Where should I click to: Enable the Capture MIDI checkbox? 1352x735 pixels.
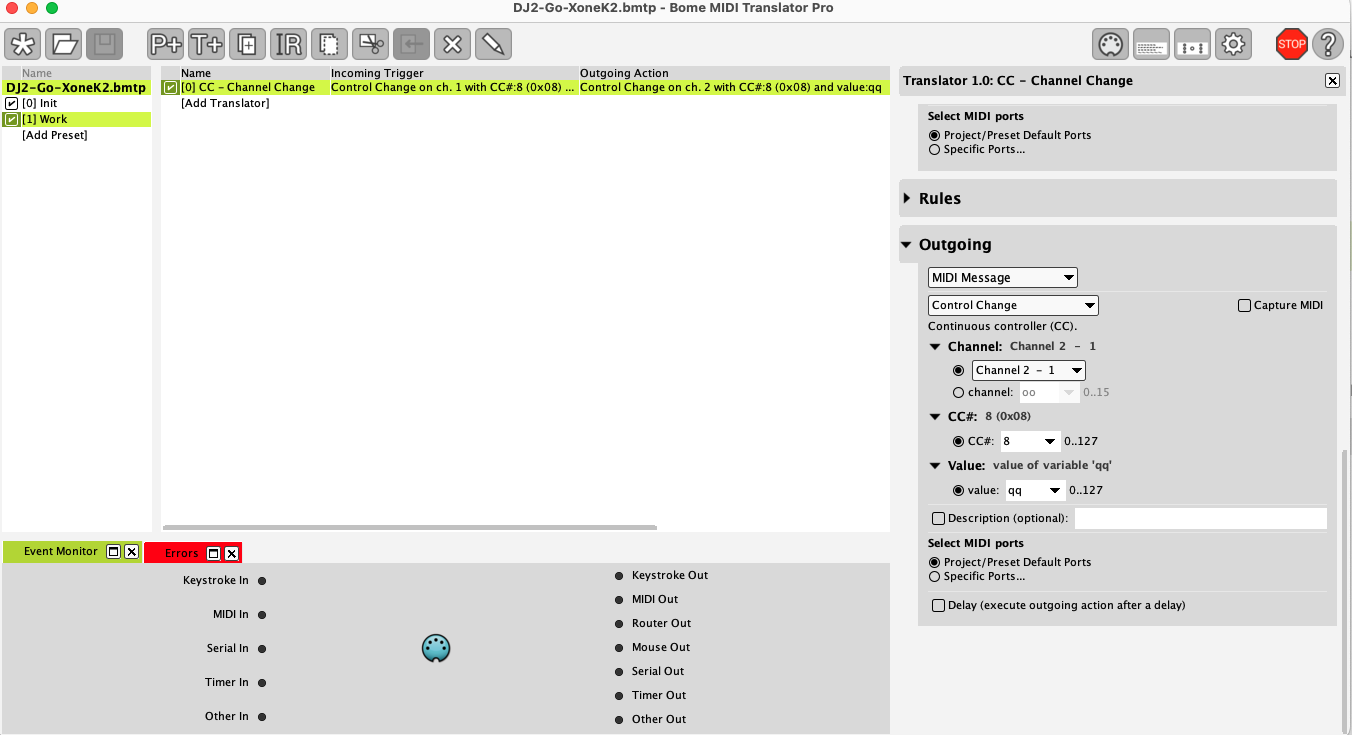[1244, 305]
